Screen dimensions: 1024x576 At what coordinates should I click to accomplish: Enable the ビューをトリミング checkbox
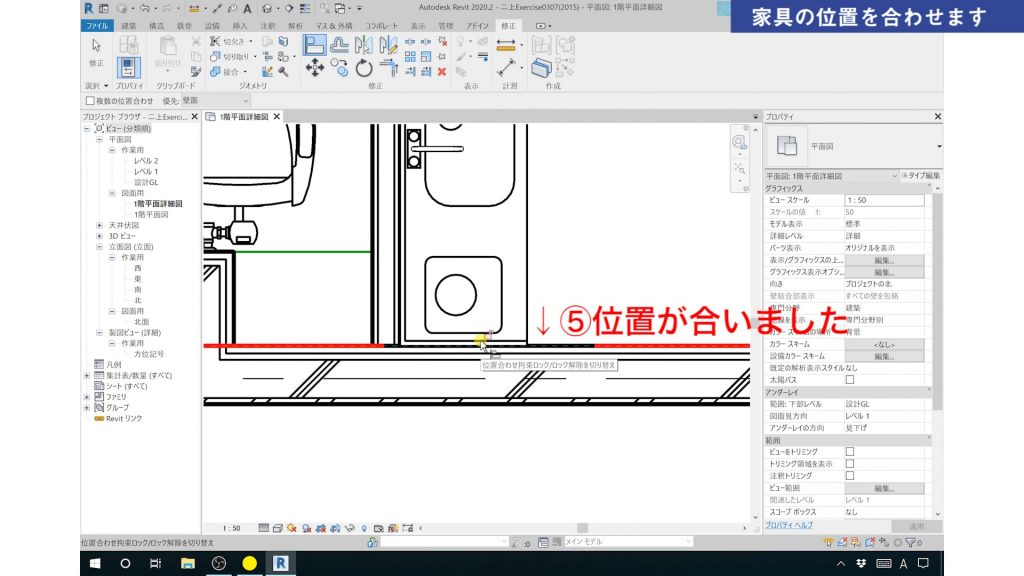pos(851,452)
